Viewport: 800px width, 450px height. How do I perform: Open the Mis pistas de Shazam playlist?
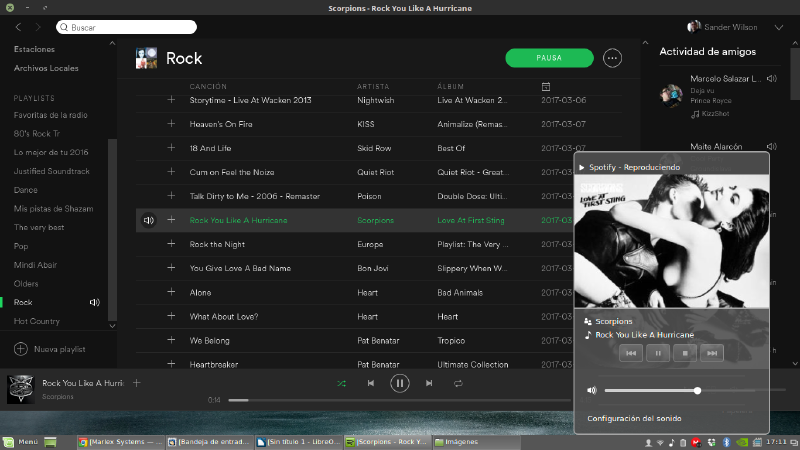coord(54,209)
